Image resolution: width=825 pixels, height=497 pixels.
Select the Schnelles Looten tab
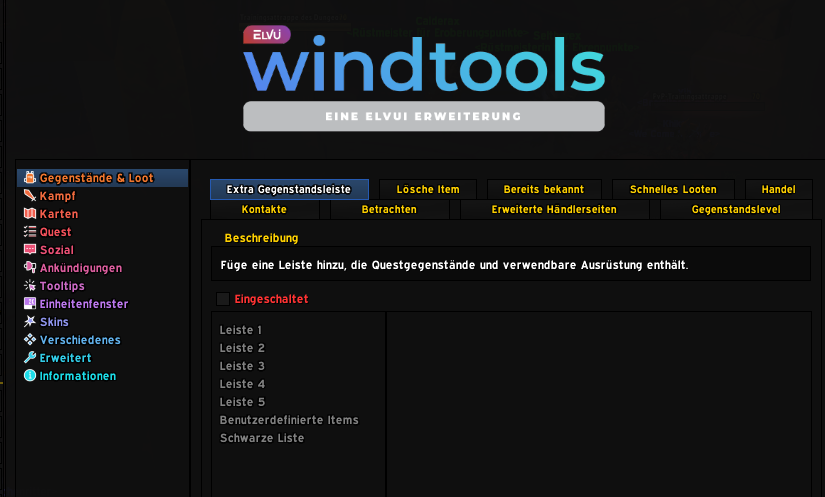(672, 190)
